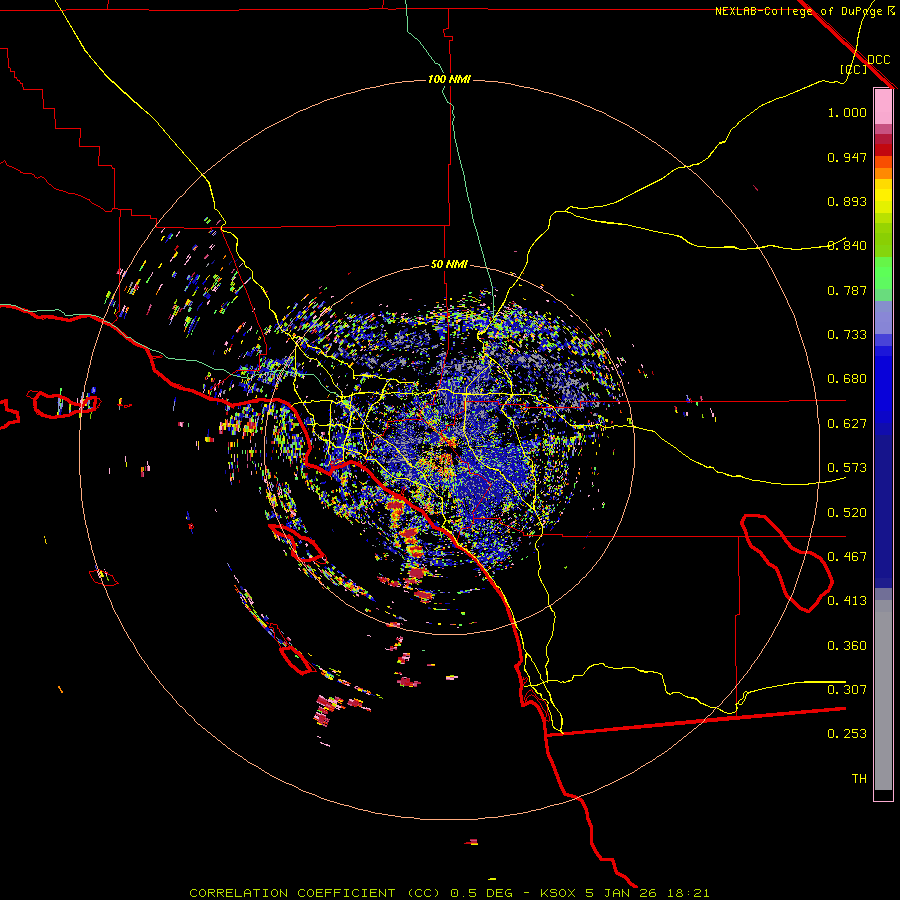Click the 0.307 scale value
Image resolution: width=900 pixels, height=900 pixels.
[x=847, y=690]
